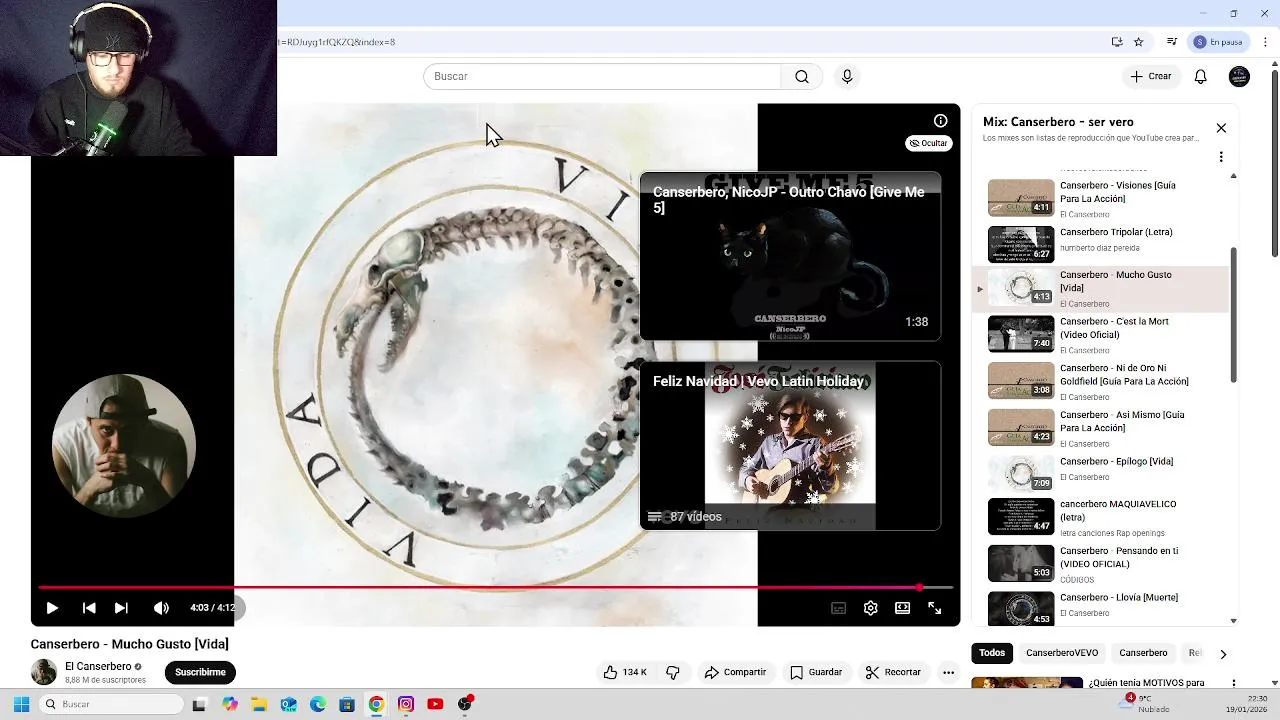Seek on the red video progress bar
Screen dimensions: 1280x720
[x=495, y=588]
